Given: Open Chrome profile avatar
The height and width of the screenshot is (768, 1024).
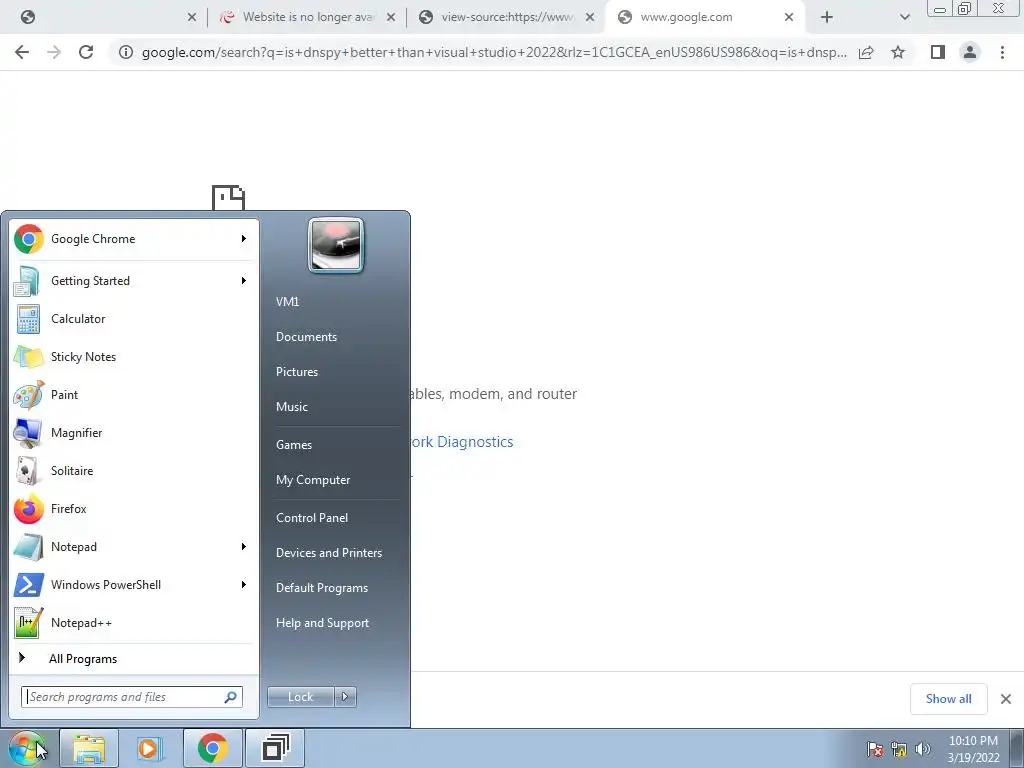Looking at the screenshot, I should coord(970,52).
